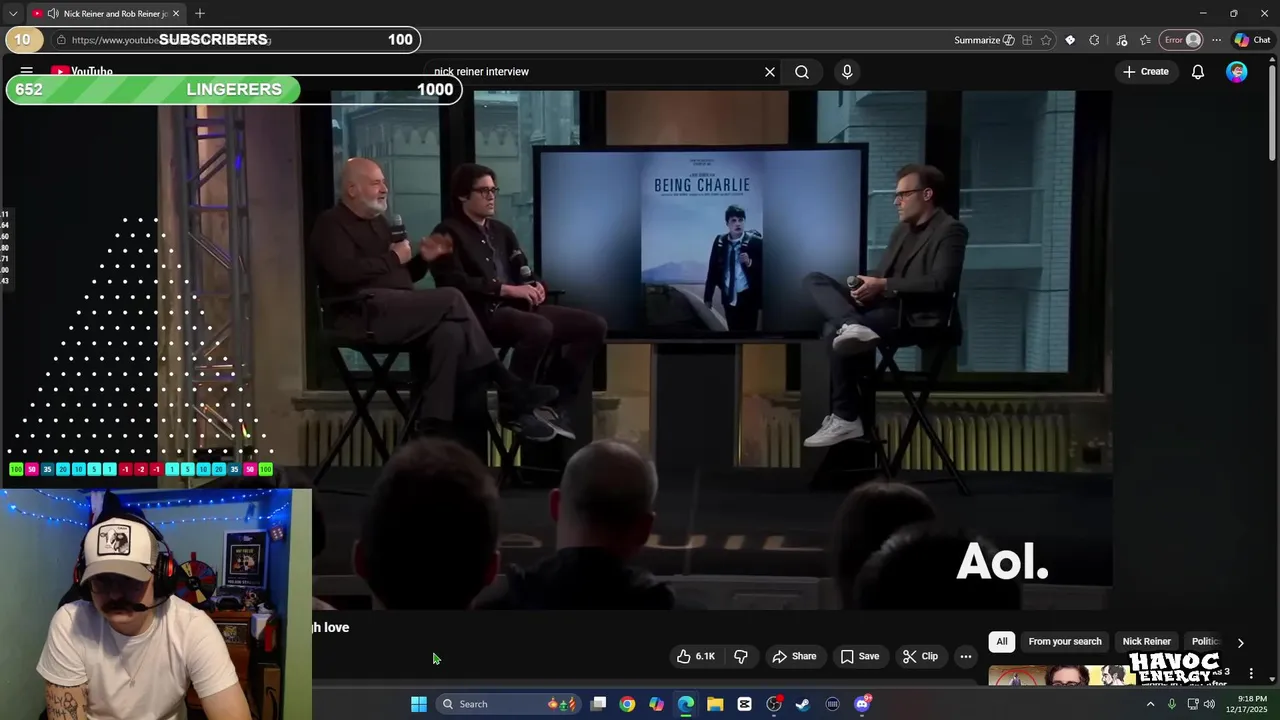
Task: Go to the YouTube home logo
Action: [x=82, y=71]
